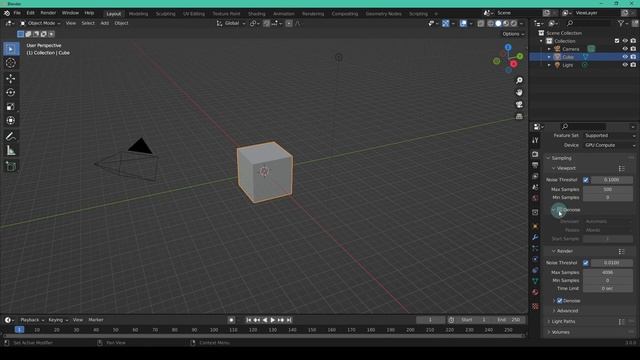Image resolution: width=640 pixels, height=360 pixels.
Task: Open the Texture checker properties tab
Action: [535, 306]
